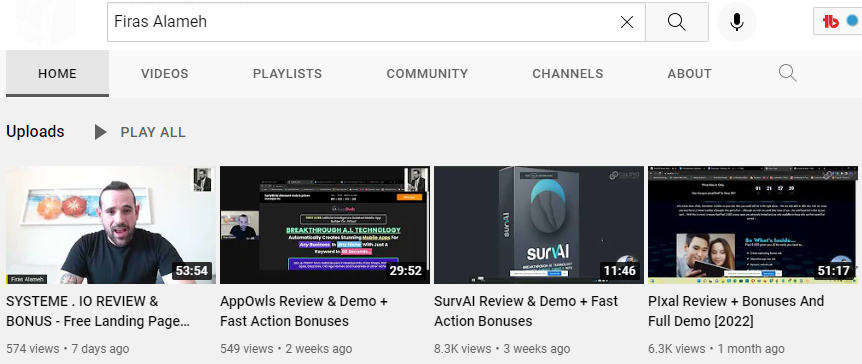Click the 11:46 duration badge
The width and height of the screenshot is (862, 364).
coord(620,271)
